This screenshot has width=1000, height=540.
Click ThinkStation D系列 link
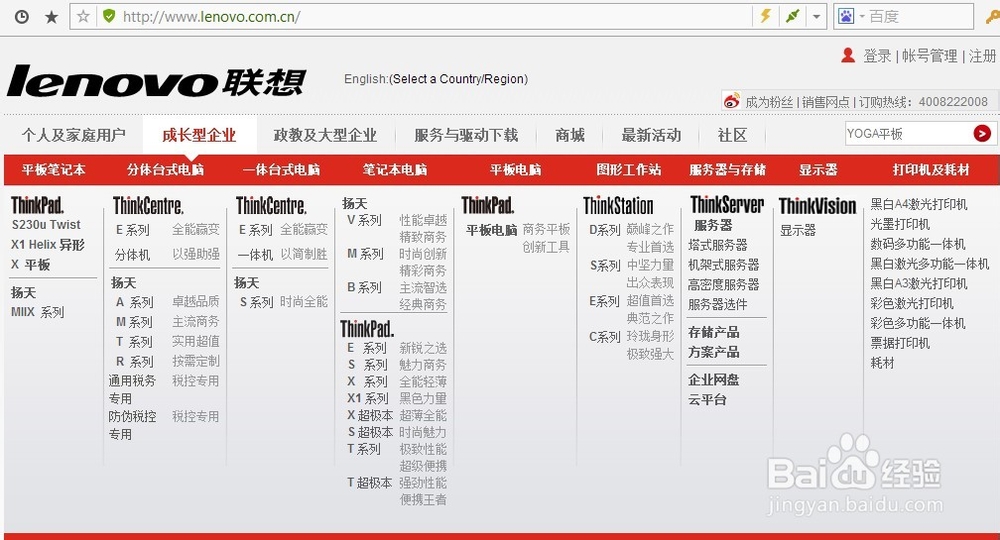(605, 230)
